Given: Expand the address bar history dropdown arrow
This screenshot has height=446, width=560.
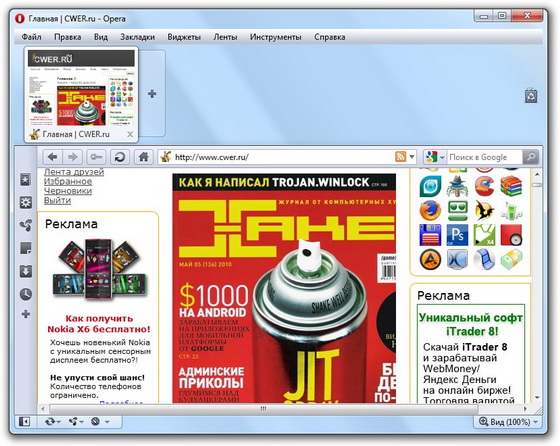Looking at the screenshot, I should 412,157.
